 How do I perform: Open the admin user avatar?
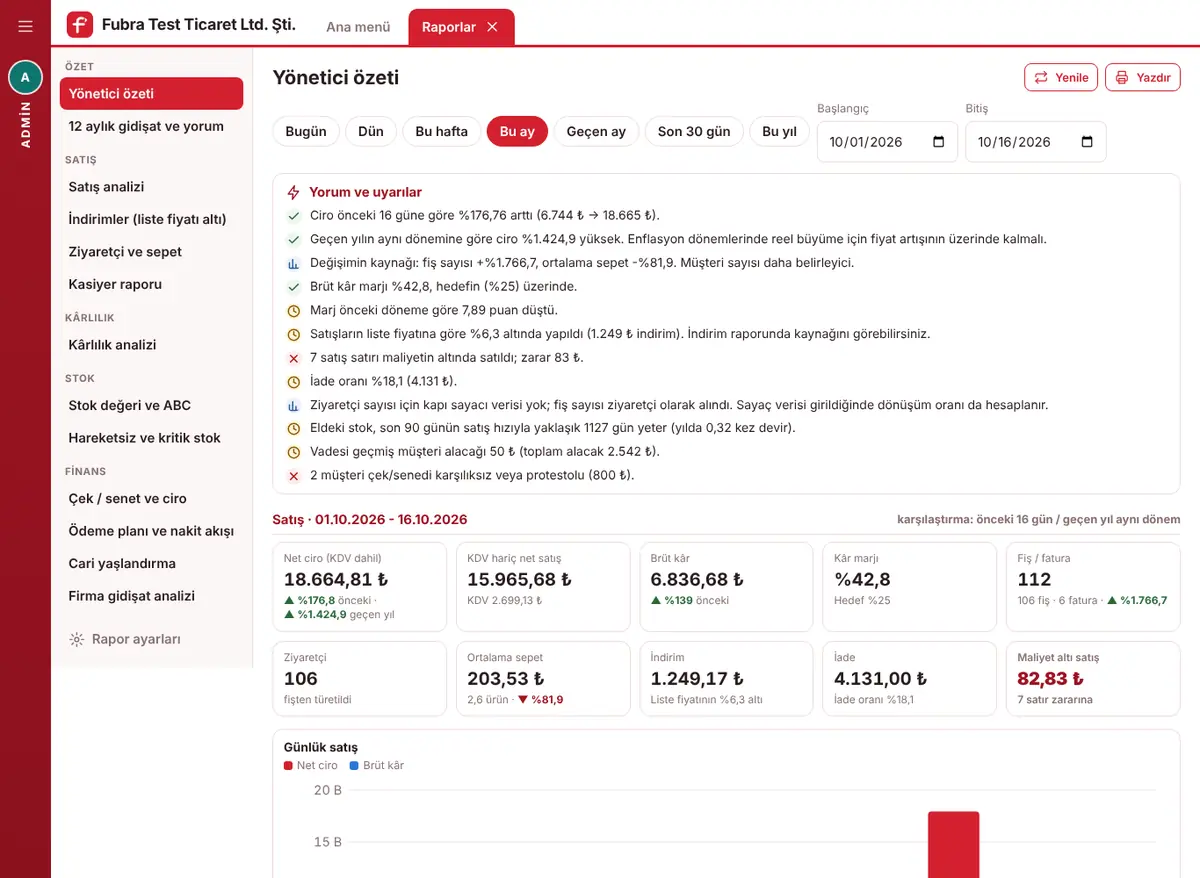(x=25, y=77)
